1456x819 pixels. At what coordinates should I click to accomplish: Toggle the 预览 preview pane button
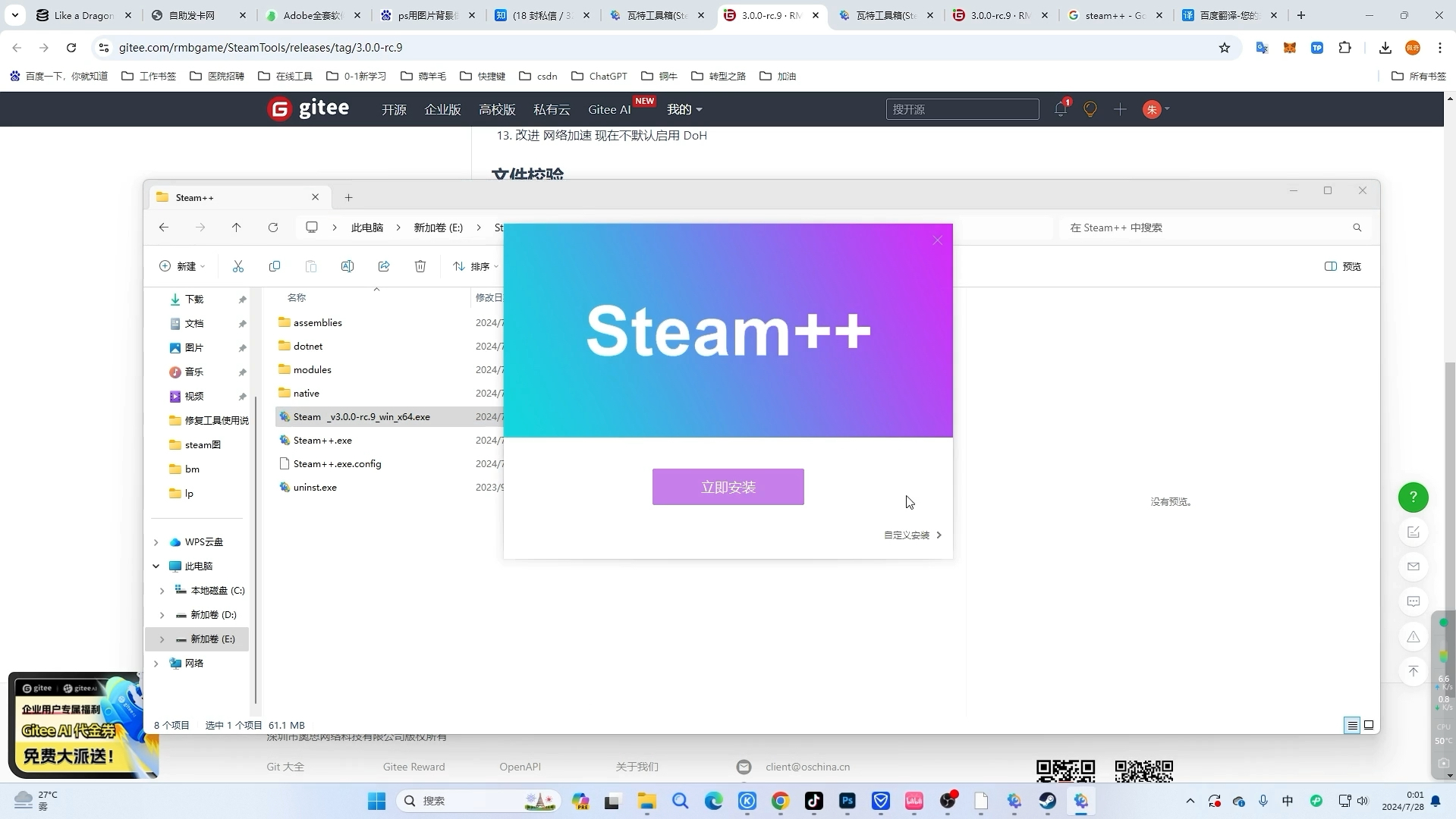(x=1342, y=266)
